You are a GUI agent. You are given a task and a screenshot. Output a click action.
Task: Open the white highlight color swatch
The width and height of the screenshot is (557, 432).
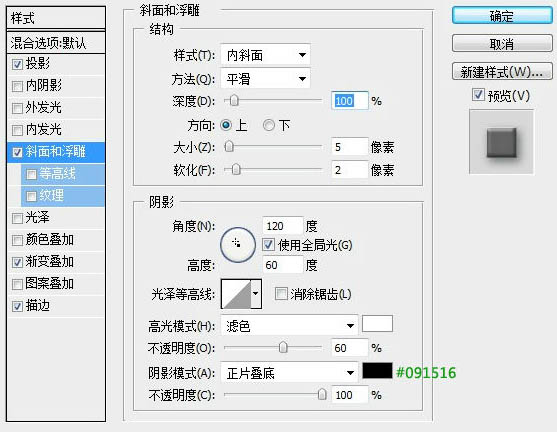[x=377, y=323]
